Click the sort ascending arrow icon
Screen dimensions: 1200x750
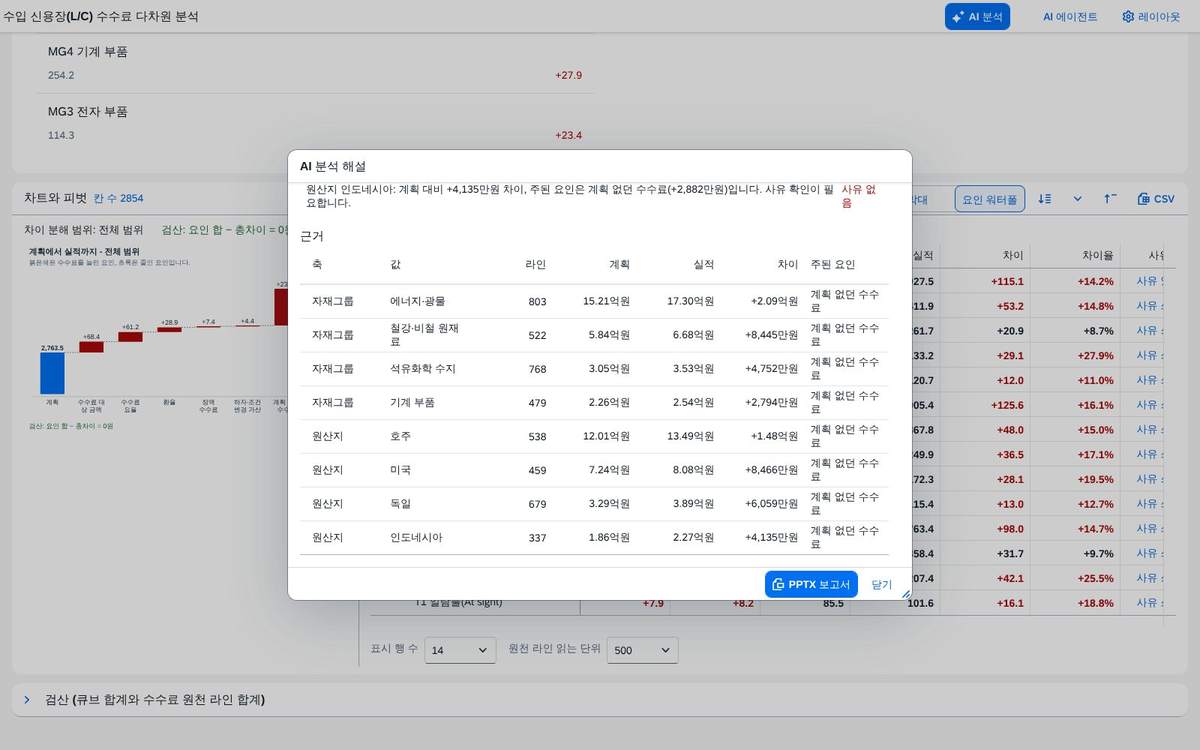(1110, 199)
